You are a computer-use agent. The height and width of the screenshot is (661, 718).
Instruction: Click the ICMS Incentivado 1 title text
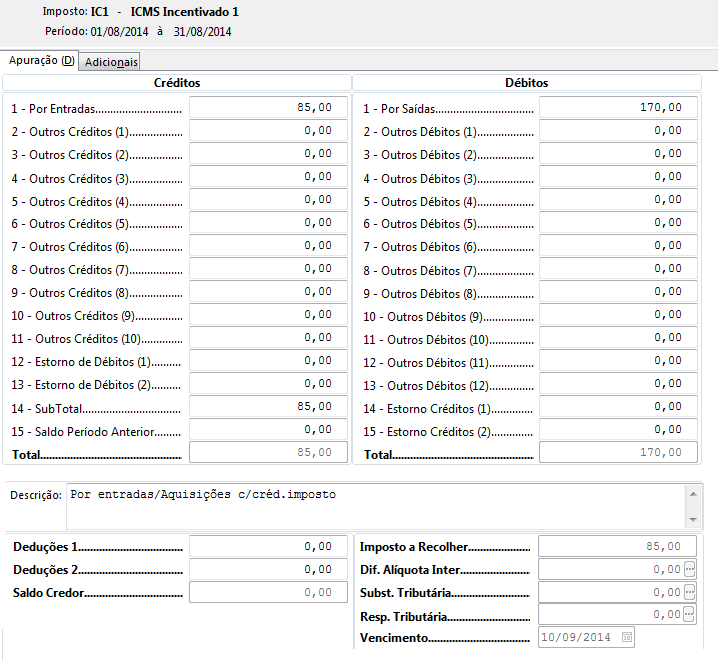click(x=185, y=12)
